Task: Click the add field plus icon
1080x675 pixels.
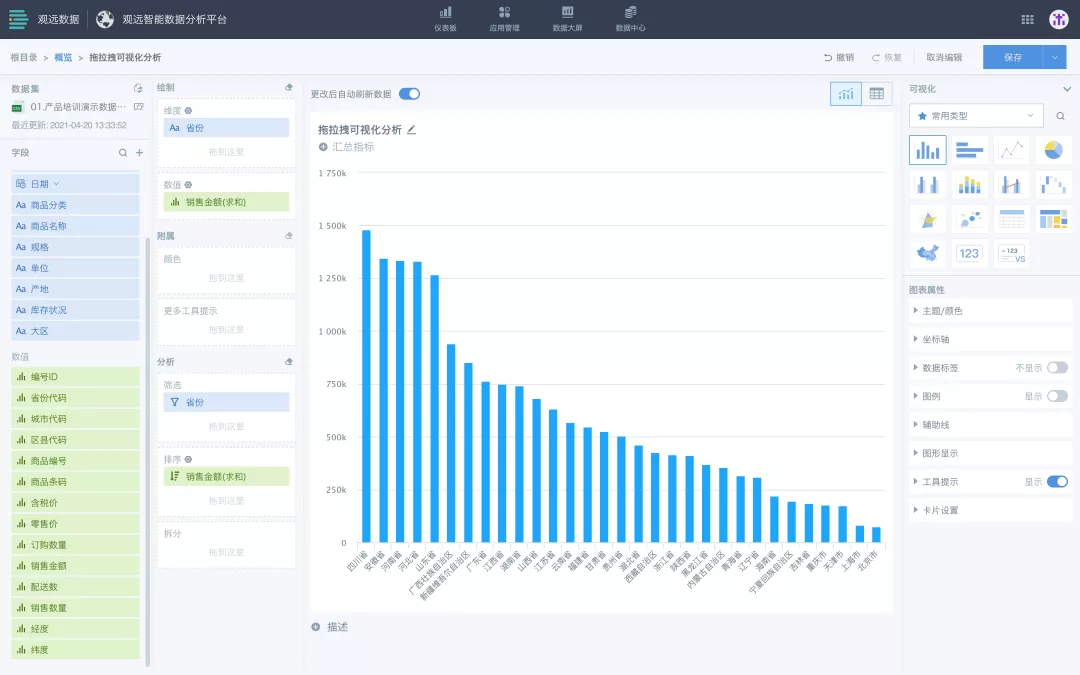Action: 139,153
